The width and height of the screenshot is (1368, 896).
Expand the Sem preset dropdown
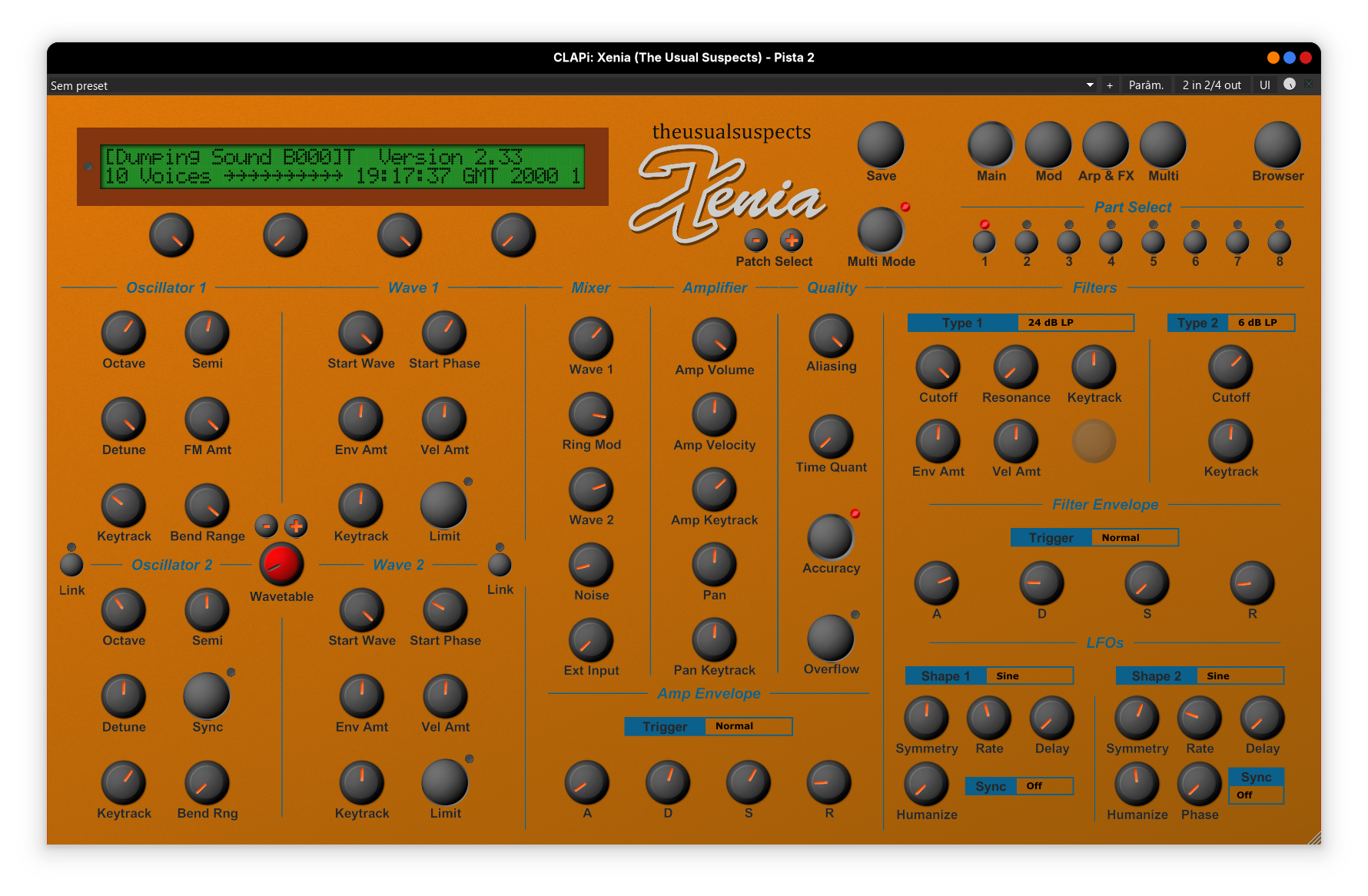(x=1089, y=85)
